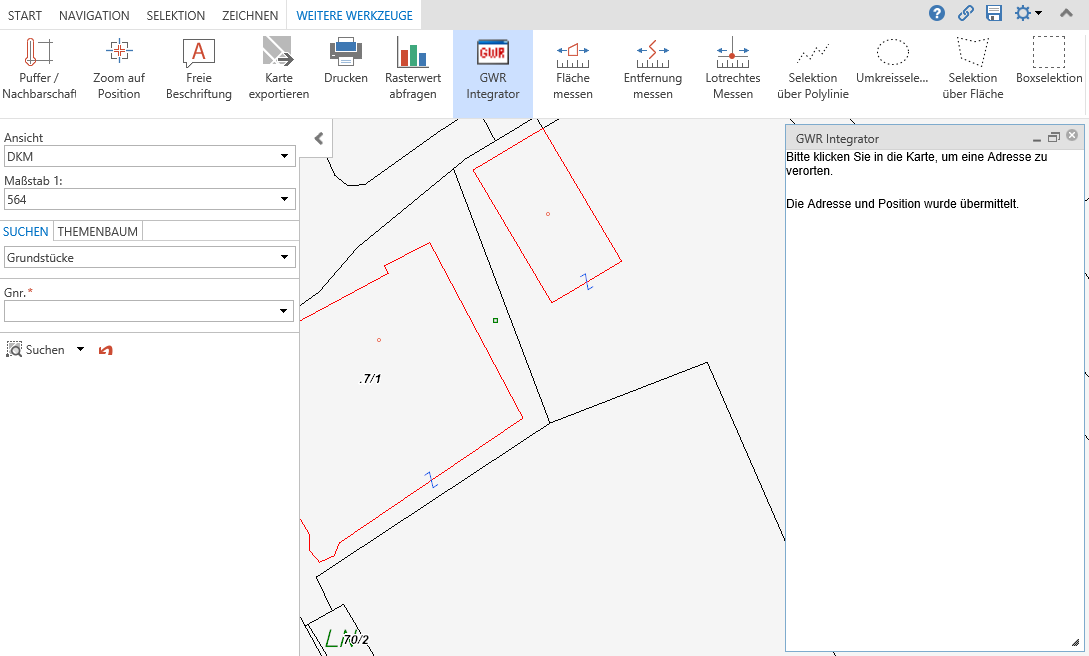Viewport: 1089px width, 656px height.
Task: Select Rasterwert abfragen tool
Action: click(412, 68)
